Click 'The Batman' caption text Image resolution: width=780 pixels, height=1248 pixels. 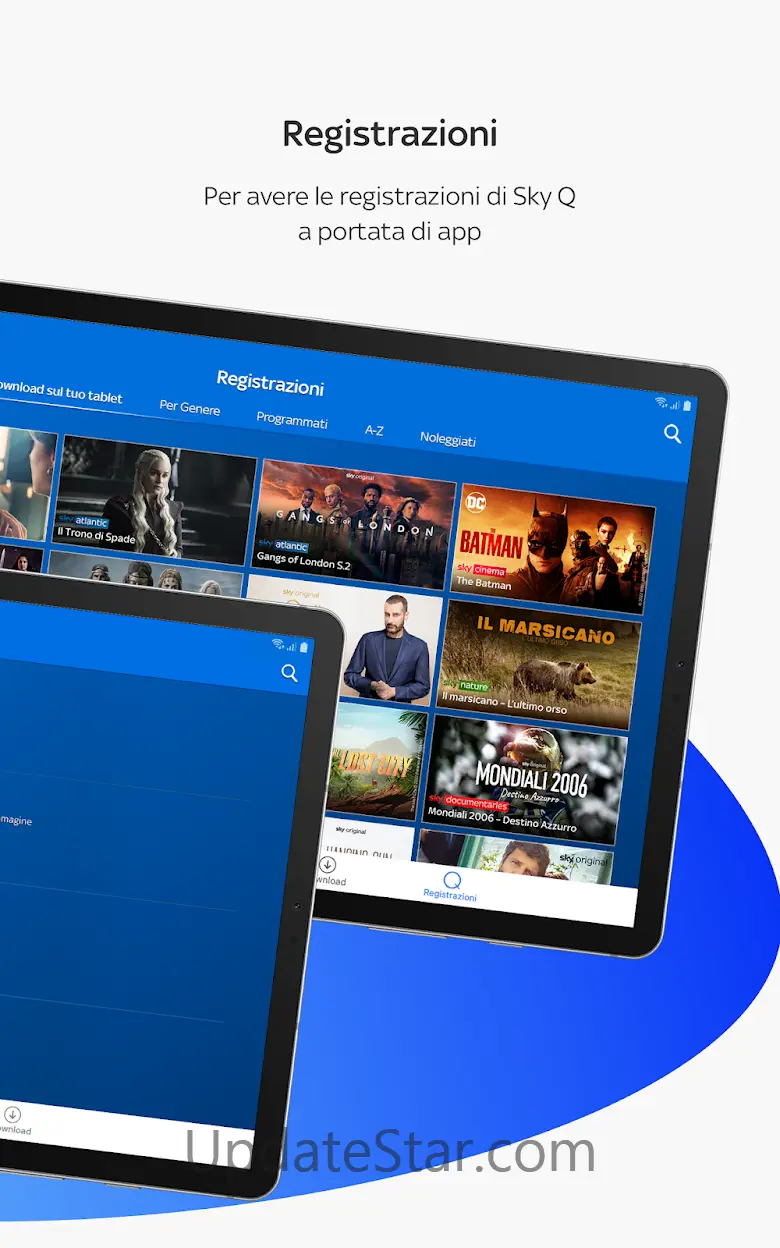[484, 583]
